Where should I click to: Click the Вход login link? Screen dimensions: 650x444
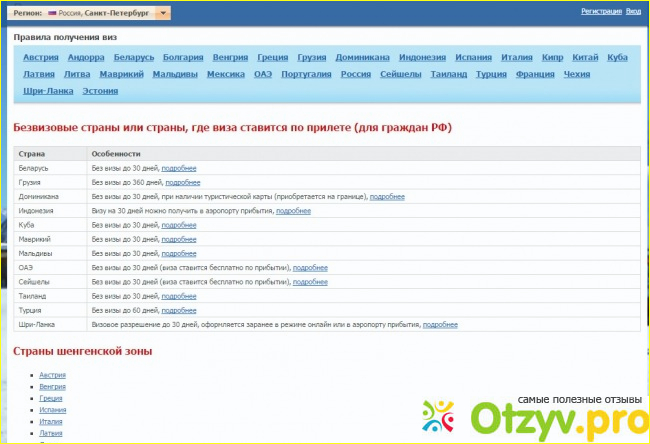633,11
